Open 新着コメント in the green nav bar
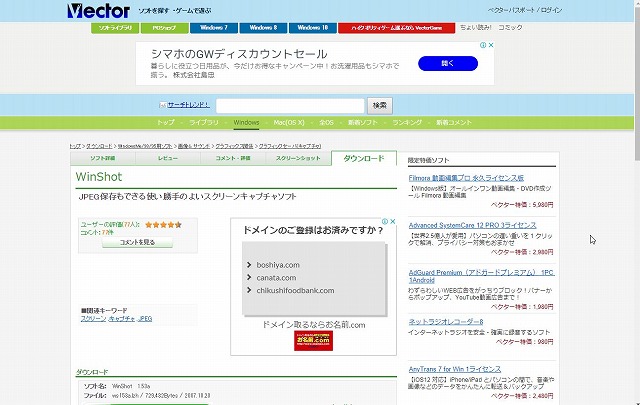Viewport: 640px width, 405px height. [x=453, y=122]
